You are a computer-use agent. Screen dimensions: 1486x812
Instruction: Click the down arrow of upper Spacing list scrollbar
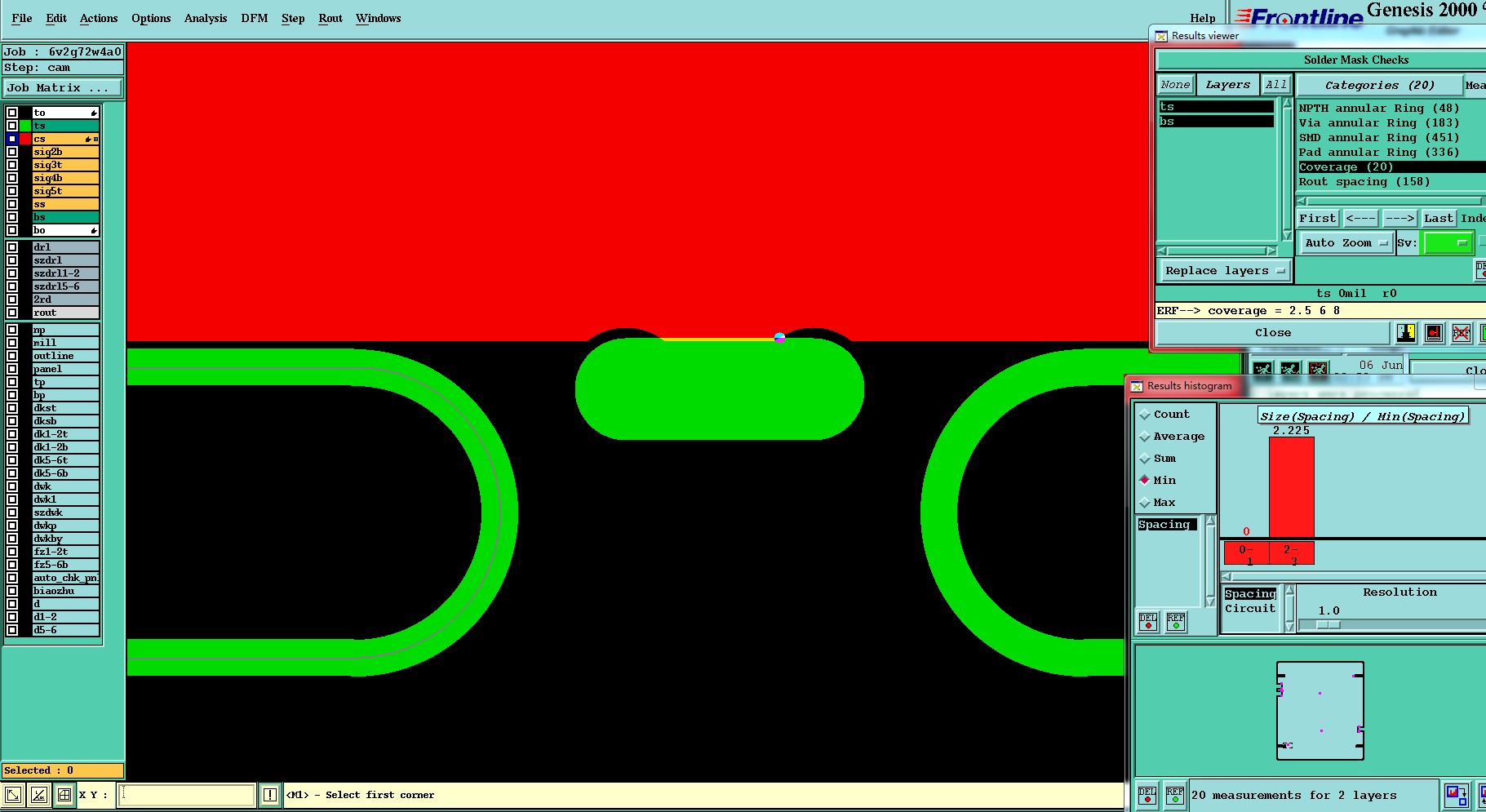pos(1211,601)
